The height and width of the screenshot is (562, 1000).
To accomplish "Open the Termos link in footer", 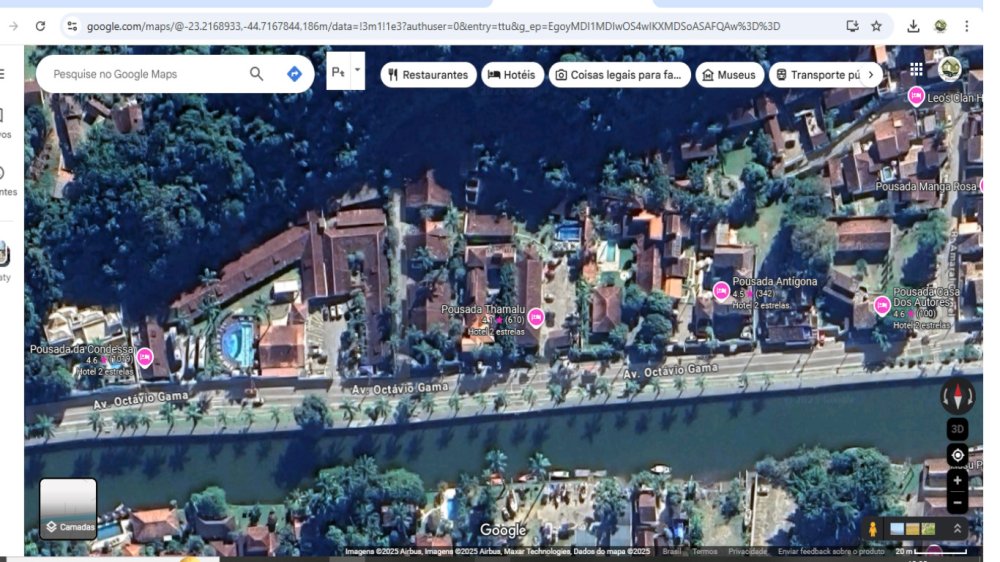I will tap(704, 552).
